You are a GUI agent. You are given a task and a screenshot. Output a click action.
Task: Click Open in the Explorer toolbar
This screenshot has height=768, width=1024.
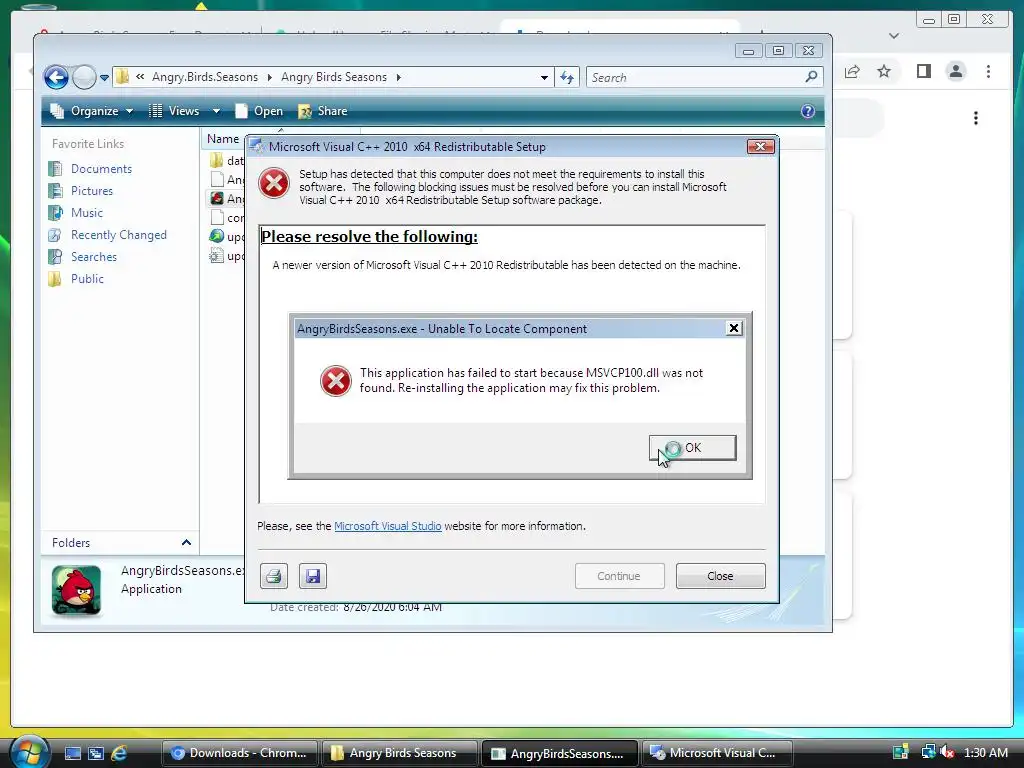259,111
